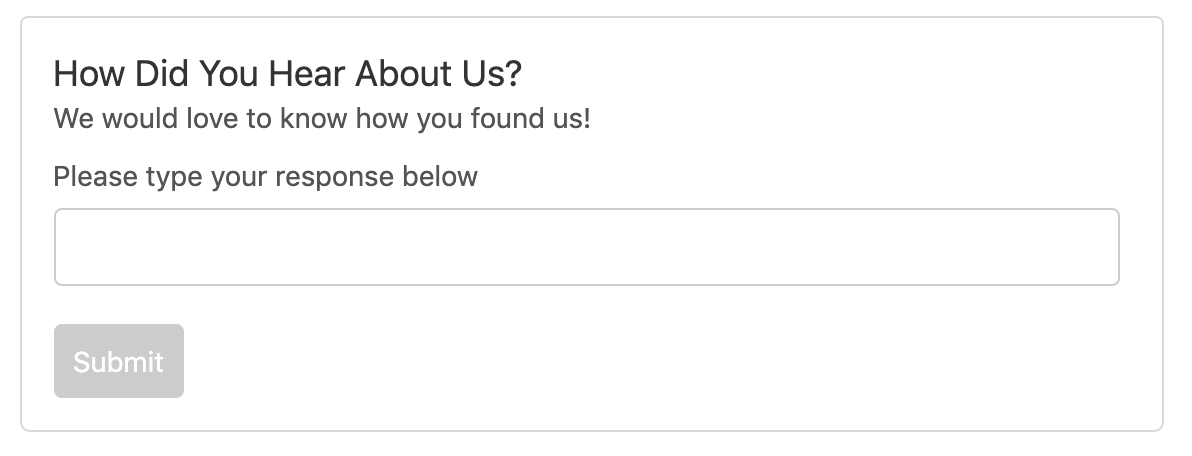Click the input field's descriptive label text
Image resolution: width=1192 pixels, height=456 pixels.
click(266, 177)
